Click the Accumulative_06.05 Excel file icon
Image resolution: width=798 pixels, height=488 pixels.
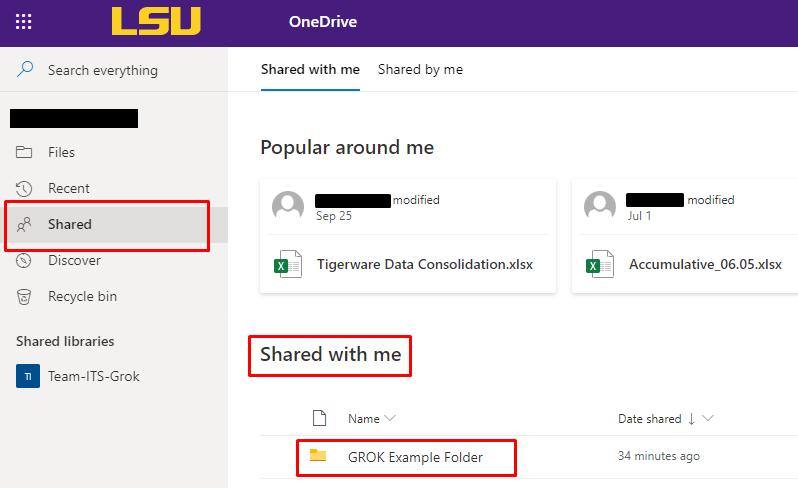(x=600, y=264)
